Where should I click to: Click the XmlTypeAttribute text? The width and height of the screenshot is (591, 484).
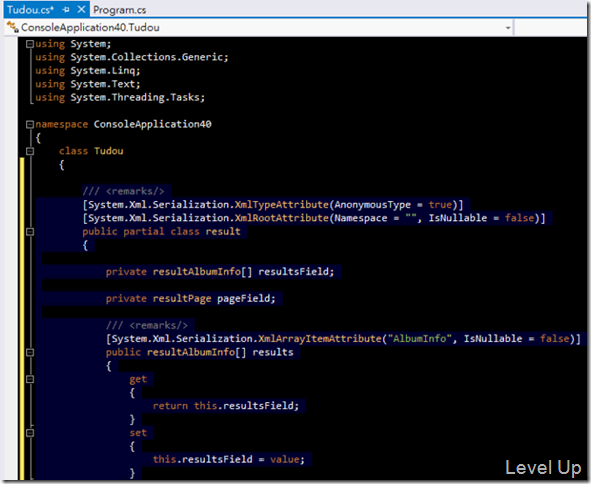coord(282,205)
